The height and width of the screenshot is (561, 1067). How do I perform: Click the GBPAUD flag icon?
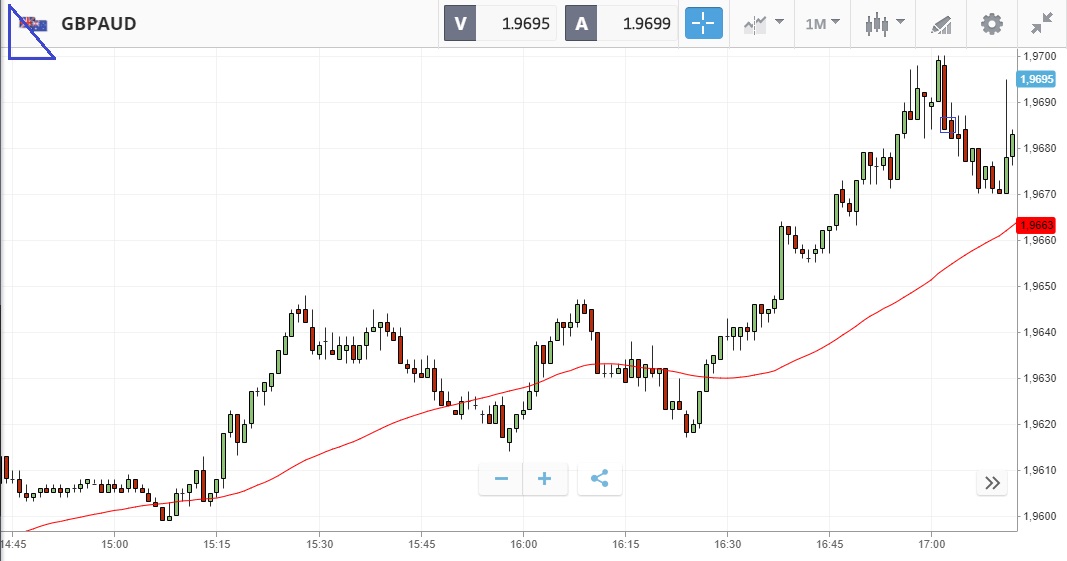click(33, 23)
